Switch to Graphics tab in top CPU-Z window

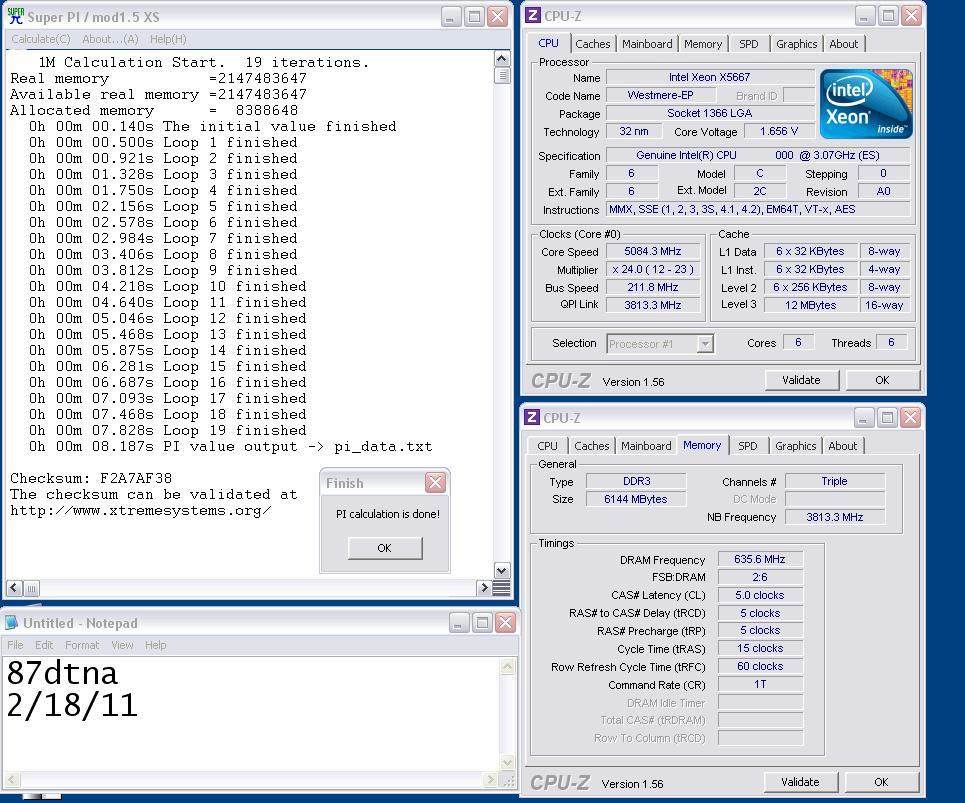click(x=796, y=44)
